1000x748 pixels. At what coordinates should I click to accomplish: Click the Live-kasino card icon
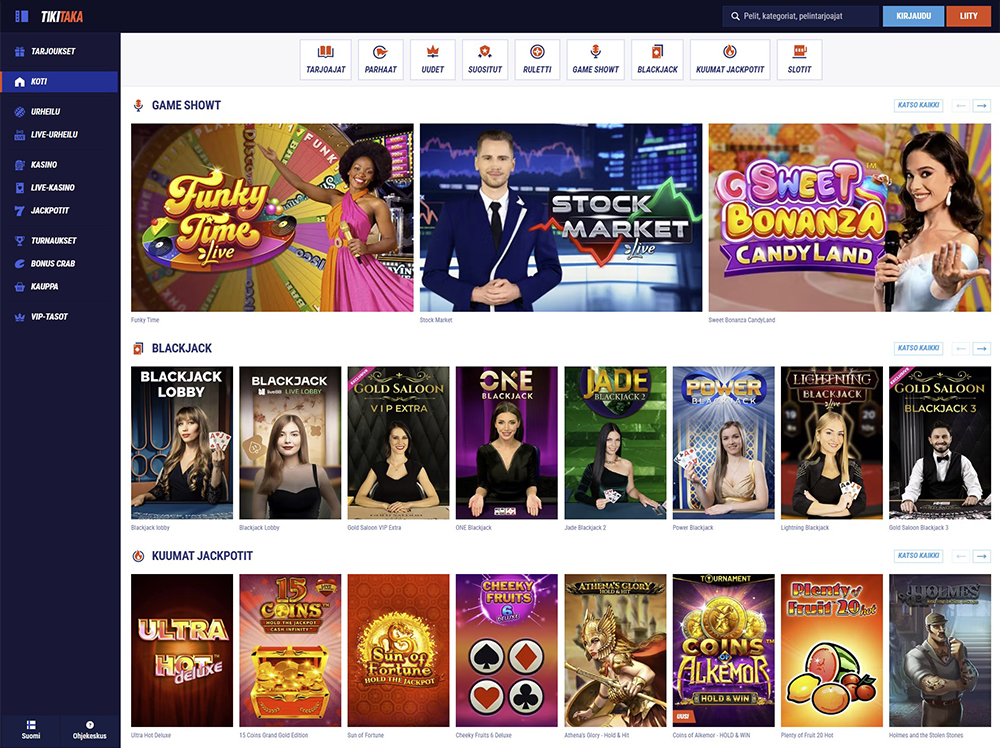tap(20, 187)
